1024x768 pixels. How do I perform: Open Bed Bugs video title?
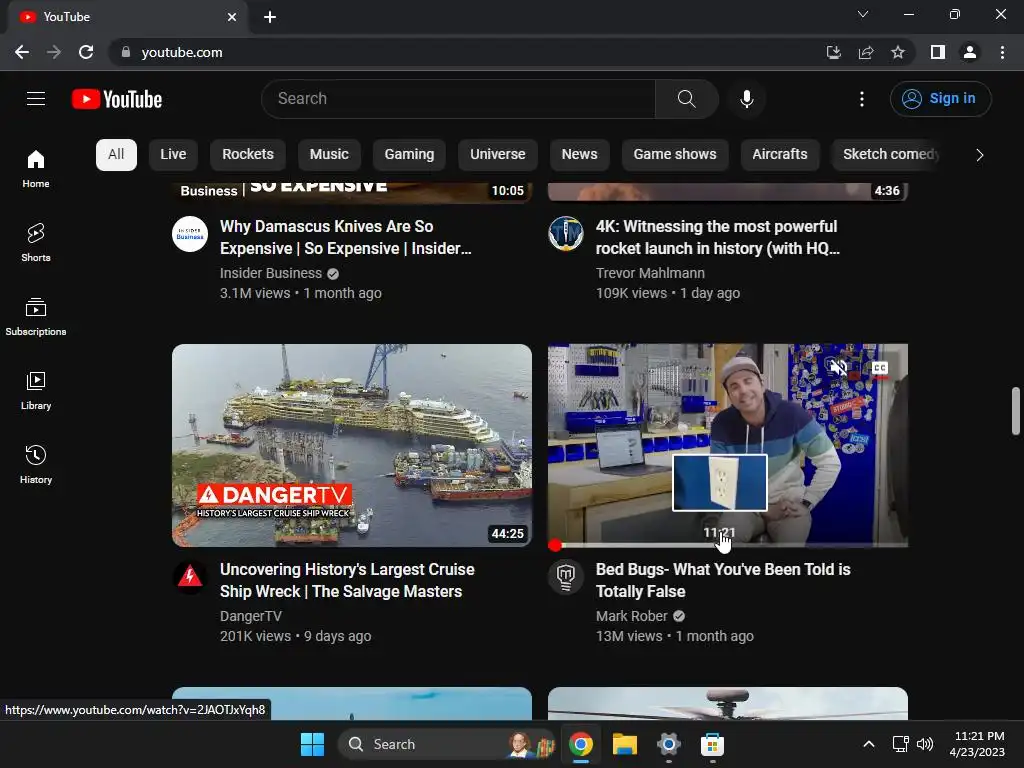[x=723, y=581]
